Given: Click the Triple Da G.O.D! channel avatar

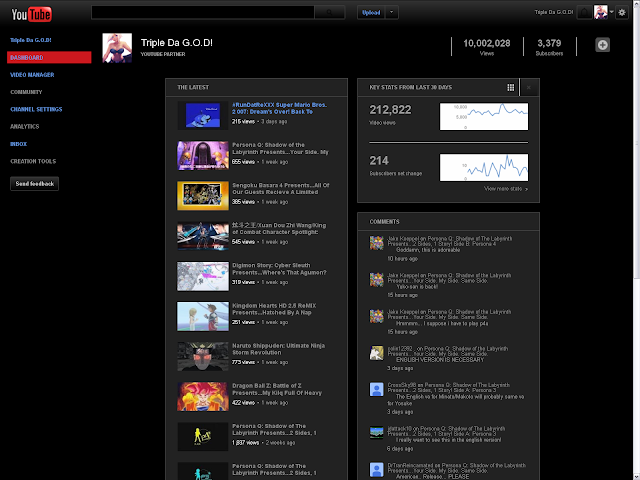Looking at the screenshot, I should click(117, 48).
